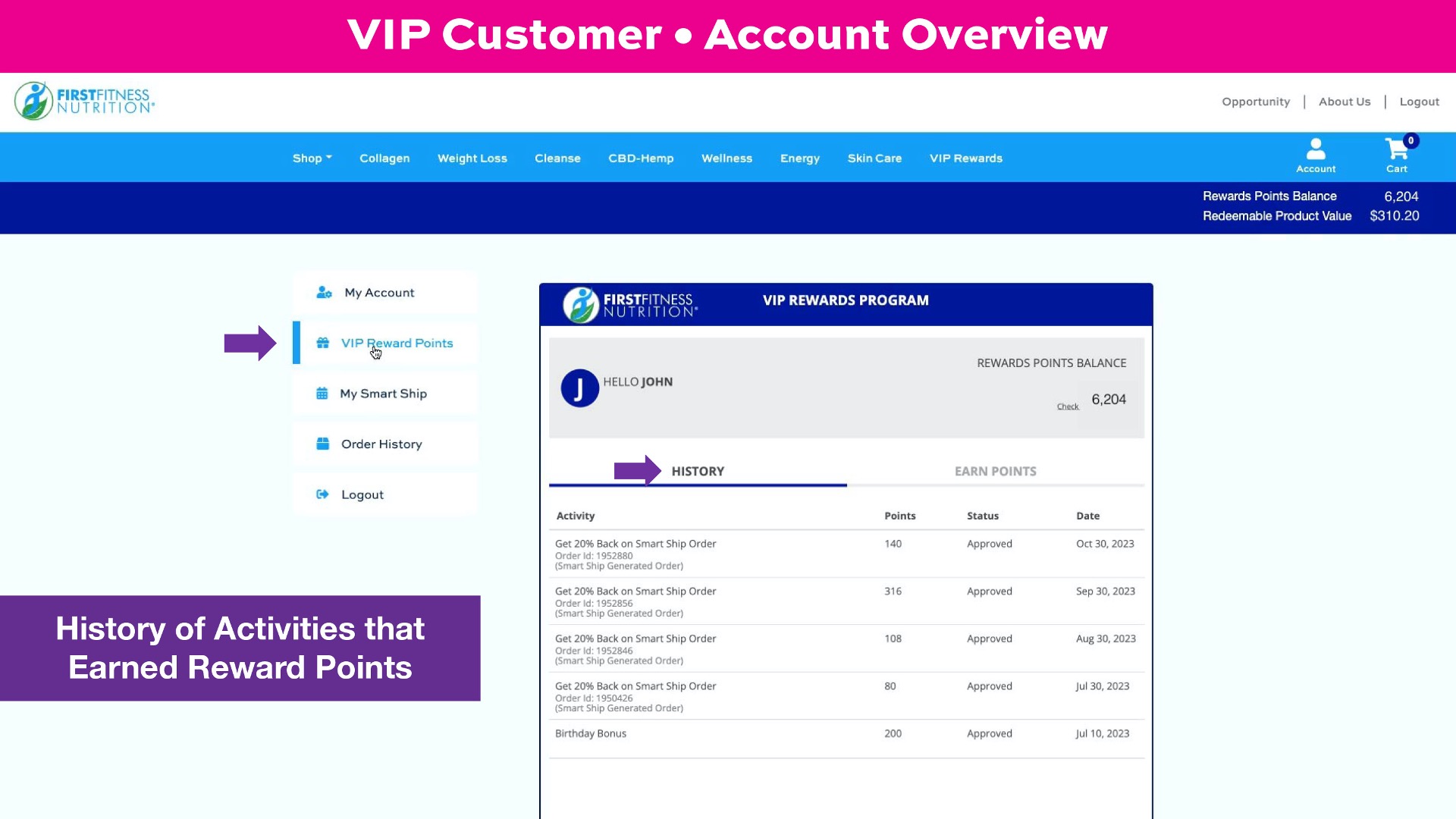Click the 6,204 balance in rewards panel
Image resolution: width=1456 pixels, height=819 pixels.
(x=1109, y=400)
